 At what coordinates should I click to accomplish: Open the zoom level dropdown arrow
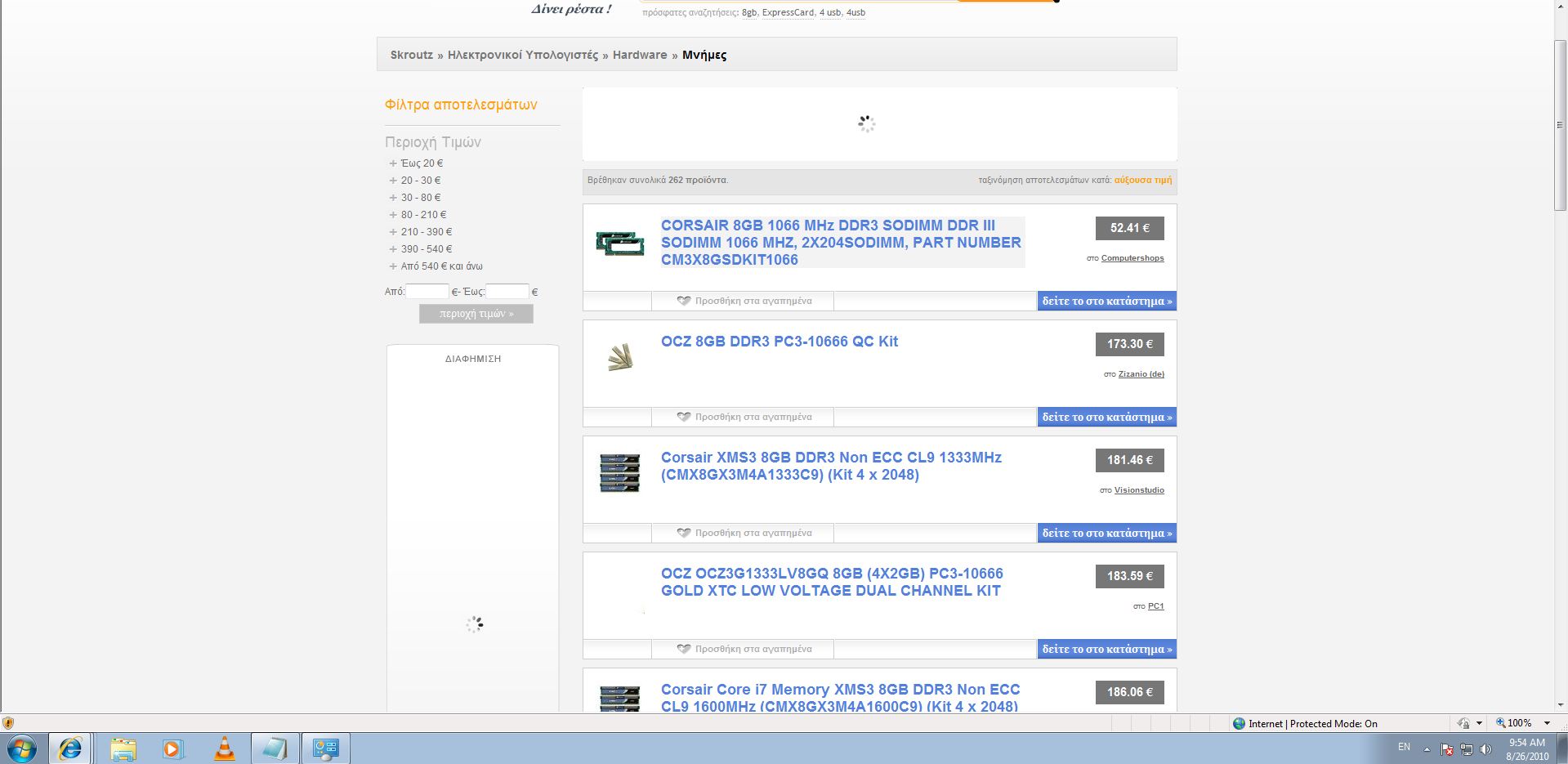pos(1547,723)
